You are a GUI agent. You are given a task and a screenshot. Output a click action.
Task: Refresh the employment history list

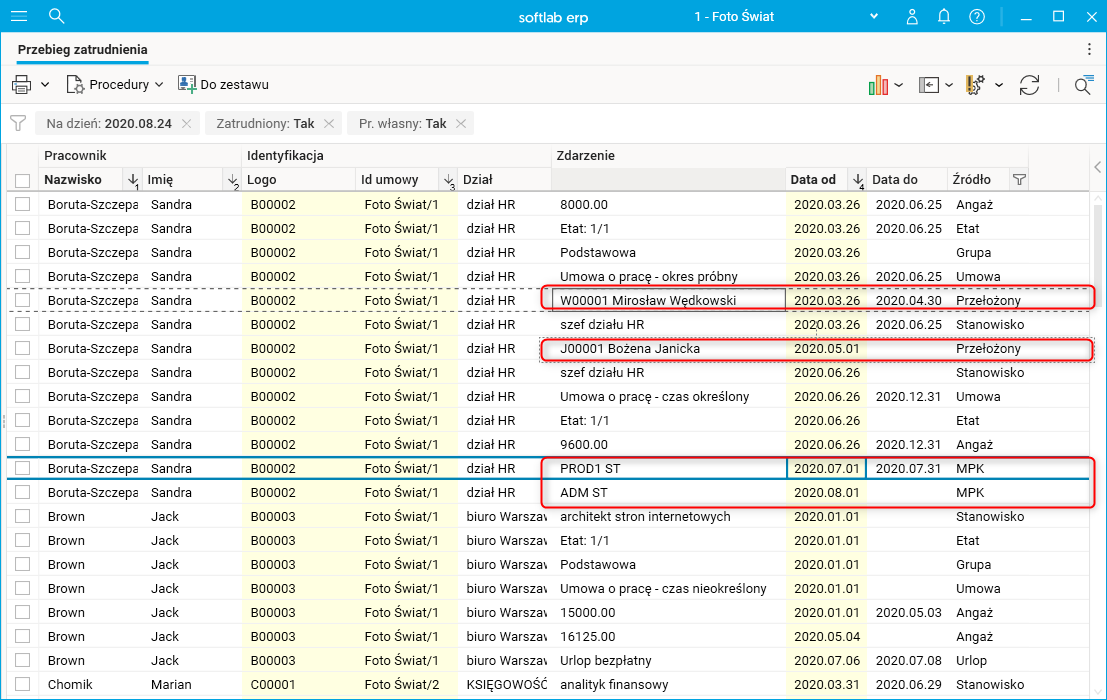click(1030, 85)
